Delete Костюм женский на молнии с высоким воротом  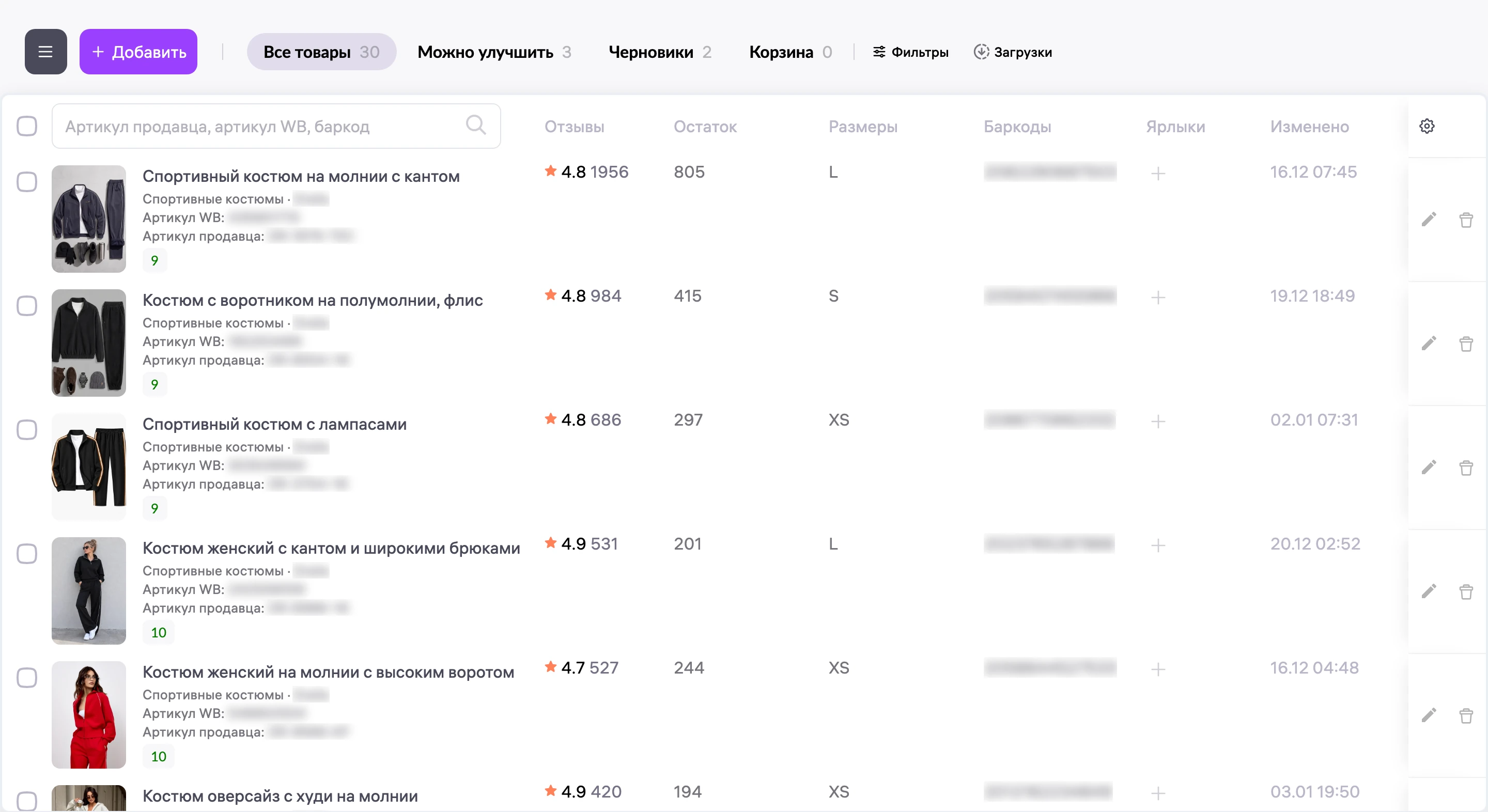pyautogui.click(x=1466, y=715)
